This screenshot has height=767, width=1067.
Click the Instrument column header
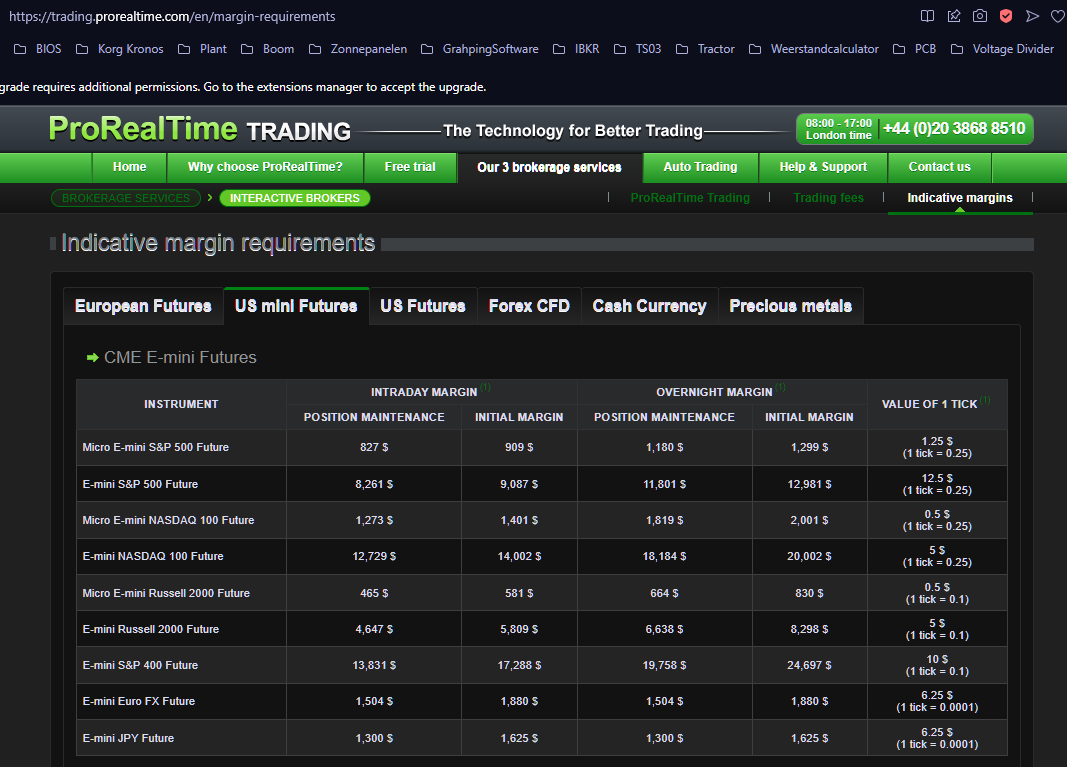tap(181, 404)
